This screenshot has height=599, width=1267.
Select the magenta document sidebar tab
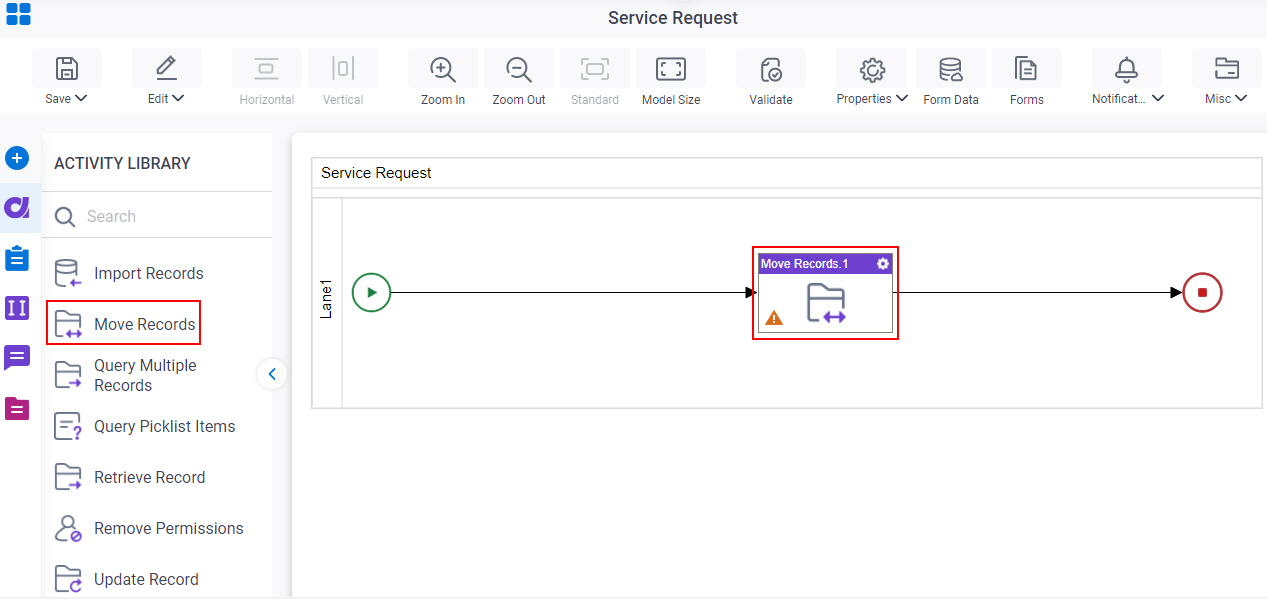tap(17, 408)
